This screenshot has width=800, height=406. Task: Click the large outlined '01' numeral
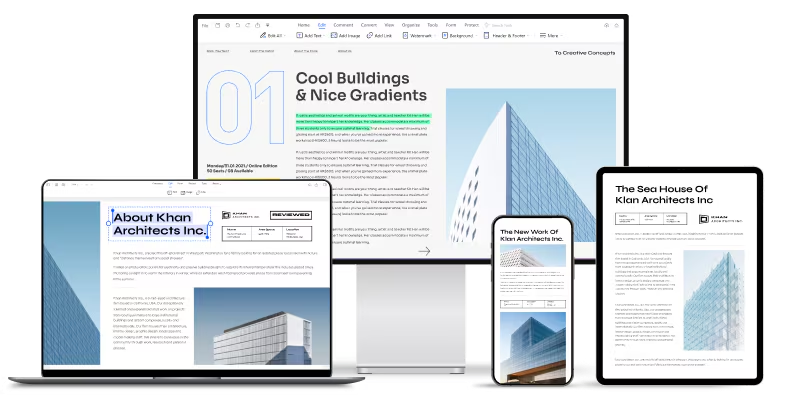point(245,108)
